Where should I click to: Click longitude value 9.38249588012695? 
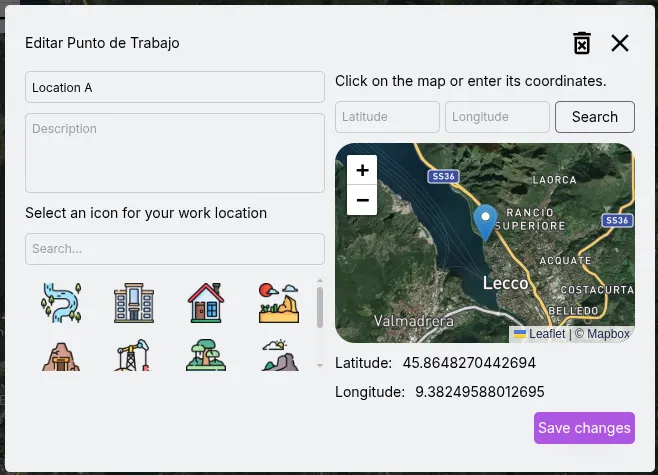coord(480,392)
